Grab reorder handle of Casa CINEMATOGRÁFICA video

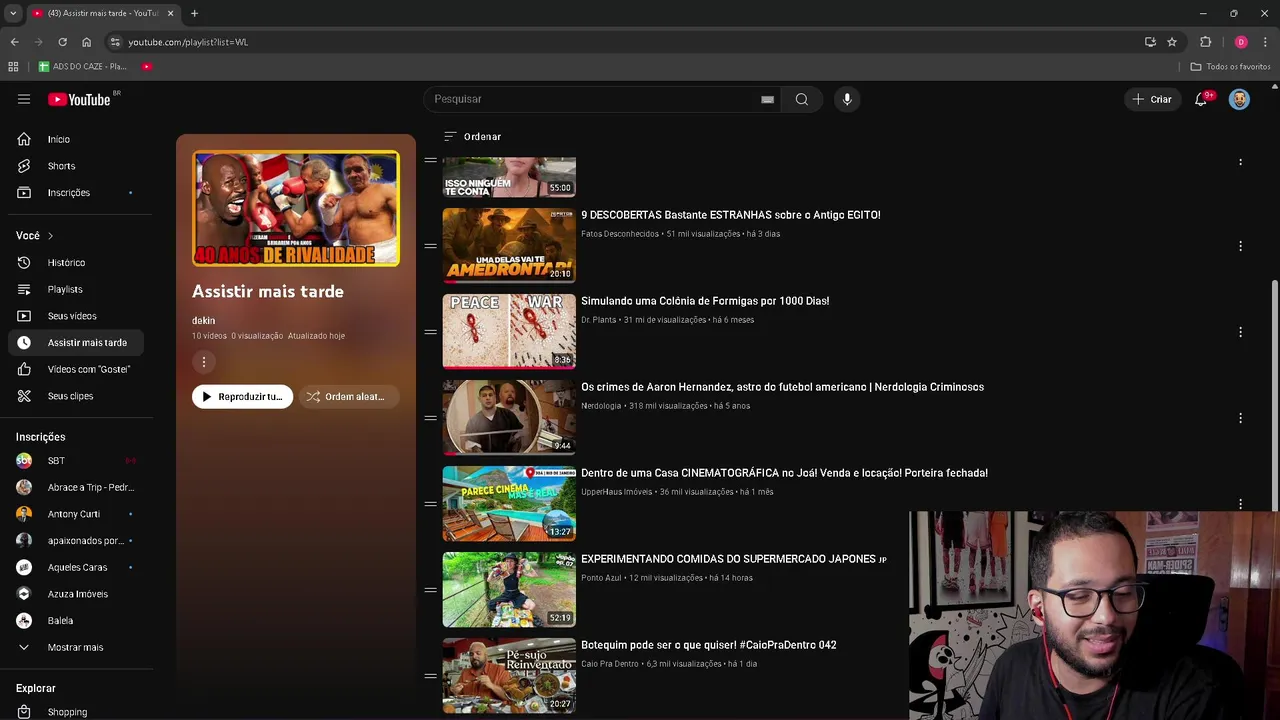pos(430,504)
